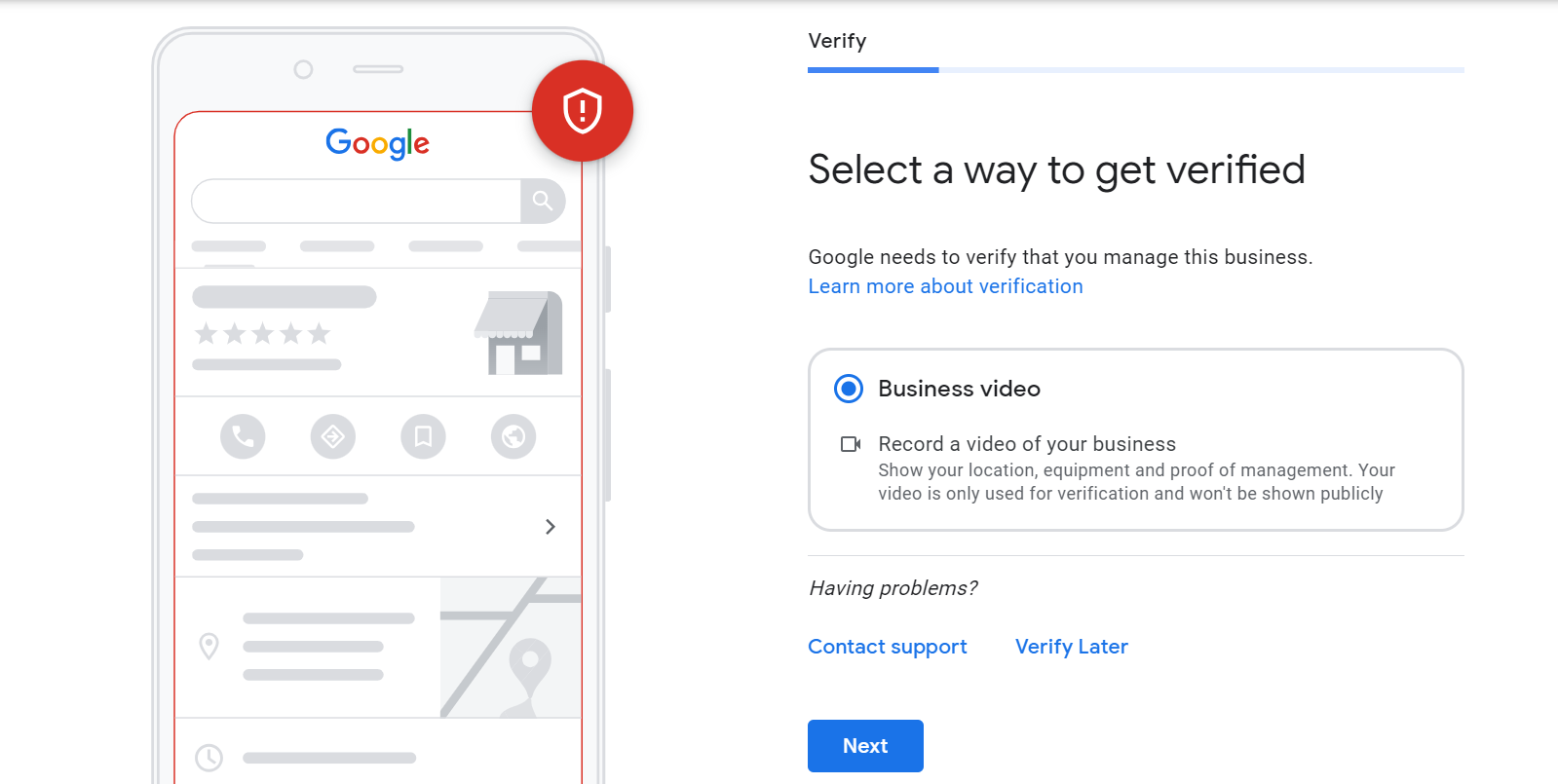Click the Verify step tab
Image resolution: width=1558 pixels, height=784 pixels.
(x=837, y=41)
